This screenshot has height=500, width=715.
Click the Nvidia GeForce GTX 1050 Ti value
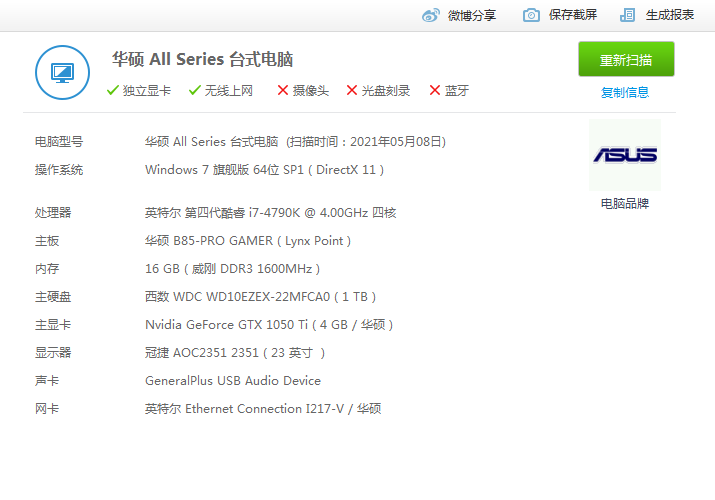click(269, 325)
